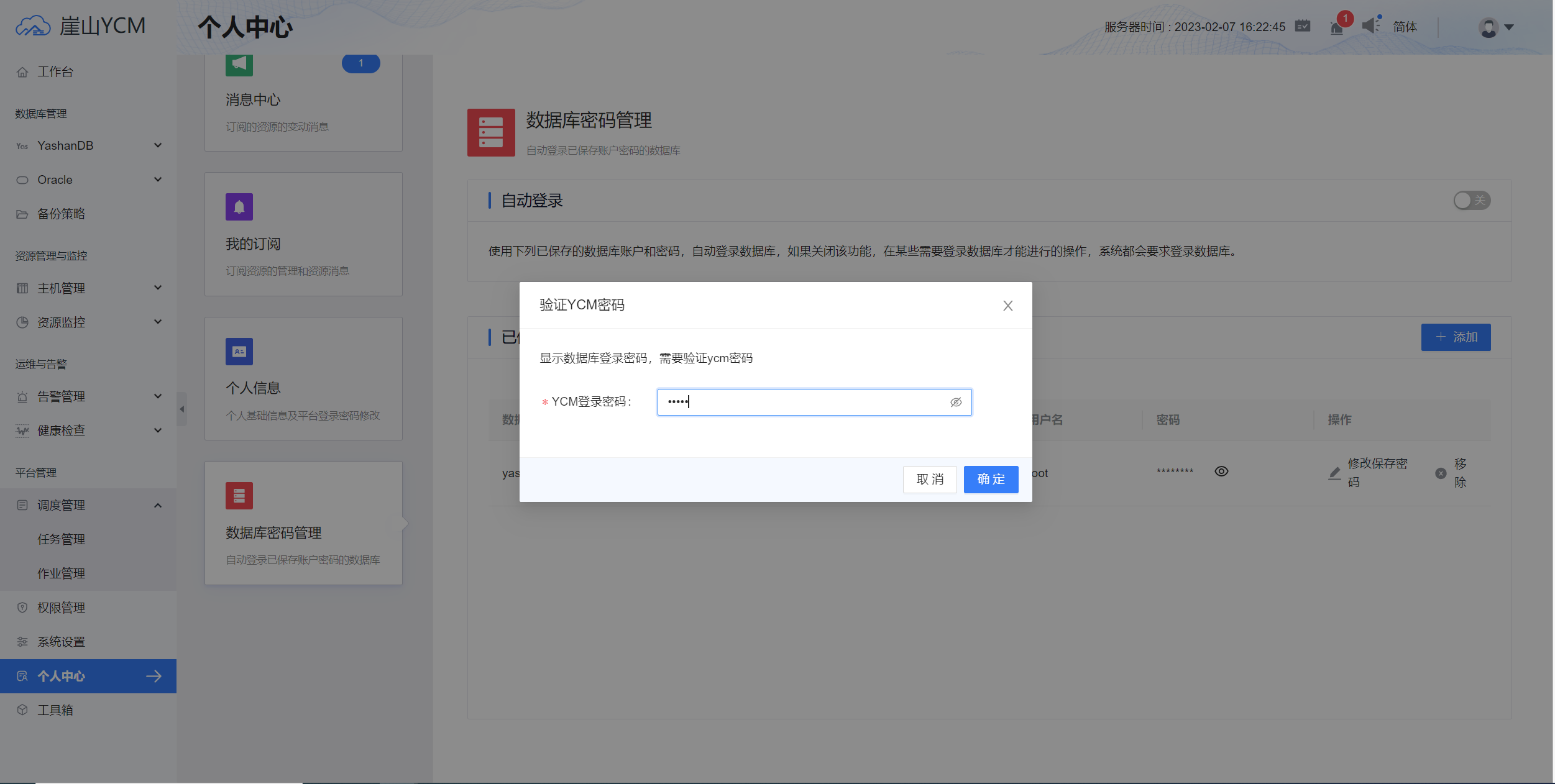Click the 工具箱 toolbox icon in sidebar
The image size is (1555, 784).
[x=22, y=709]
